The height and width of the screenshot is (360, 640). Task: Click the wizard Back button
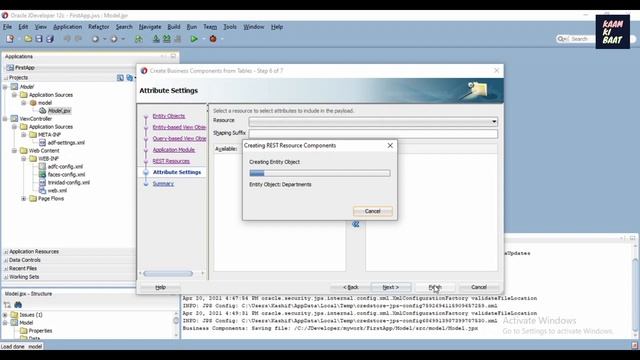point(351,287)
